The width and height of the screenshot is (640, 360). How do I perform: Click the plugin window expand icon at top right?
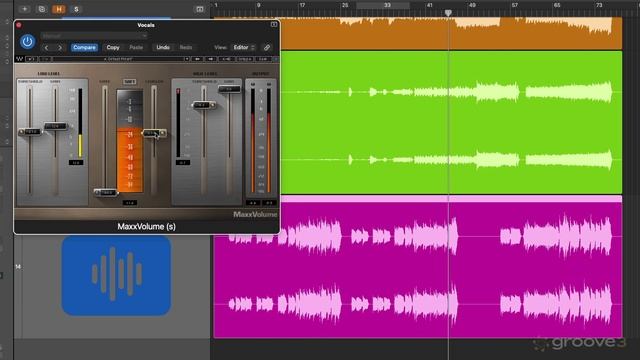[x=274, y=24]
